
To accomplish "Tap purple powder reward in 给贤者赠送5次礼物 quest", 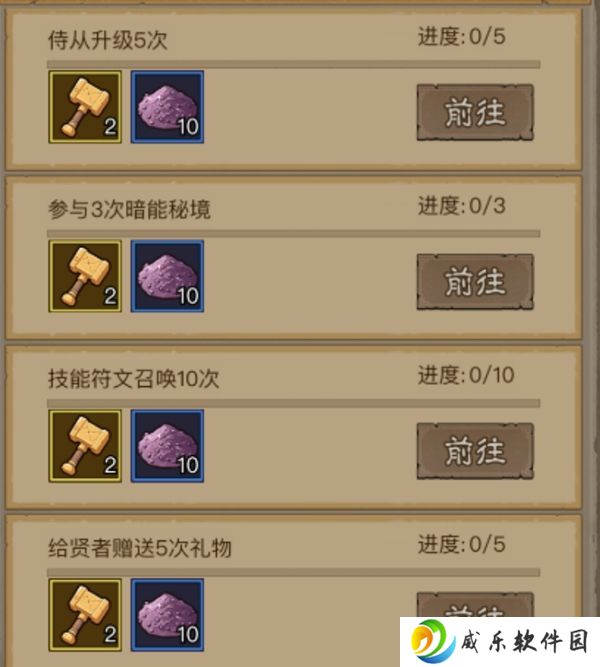I will pyautogui.click(x=167, y=615).
